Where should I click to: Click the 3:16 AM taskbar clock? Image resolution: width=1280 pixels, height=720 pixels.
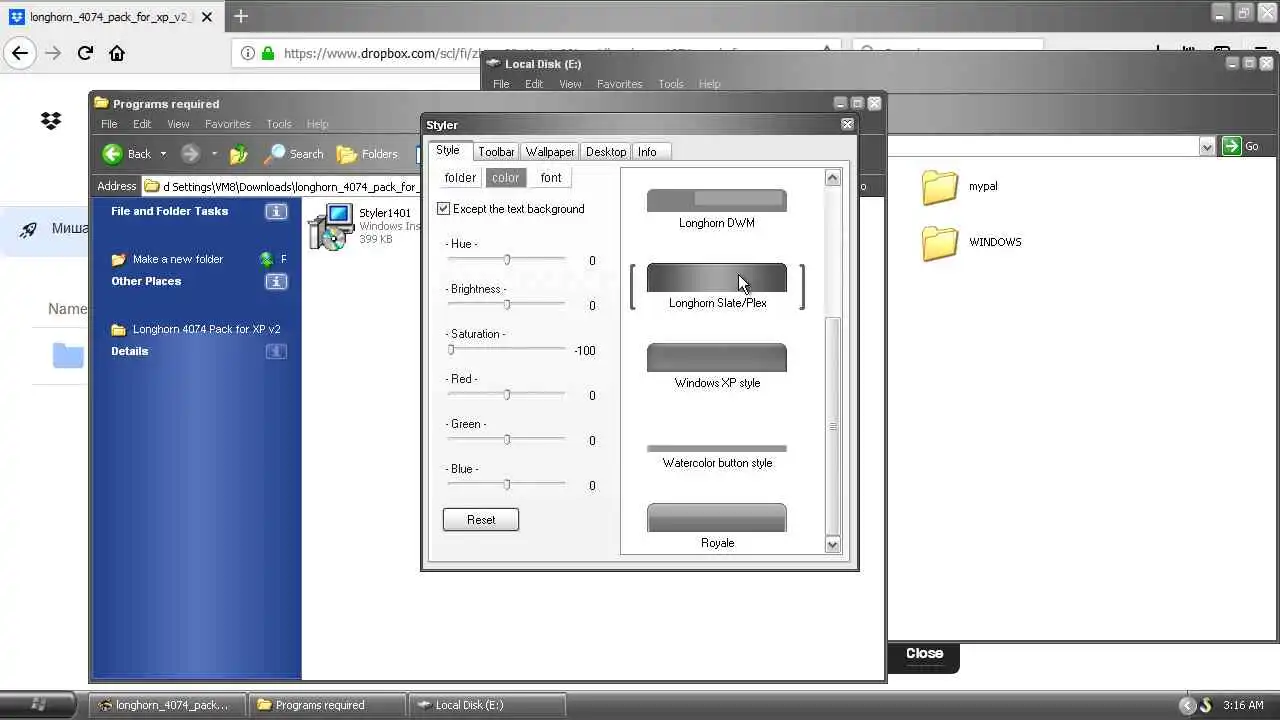[1243, 705]
